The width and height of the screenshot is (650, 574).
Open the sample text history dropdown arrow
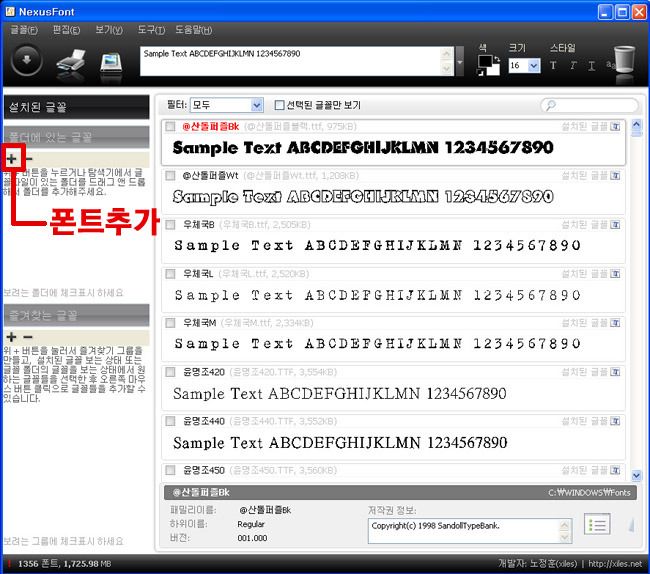(x=460, y=61)
